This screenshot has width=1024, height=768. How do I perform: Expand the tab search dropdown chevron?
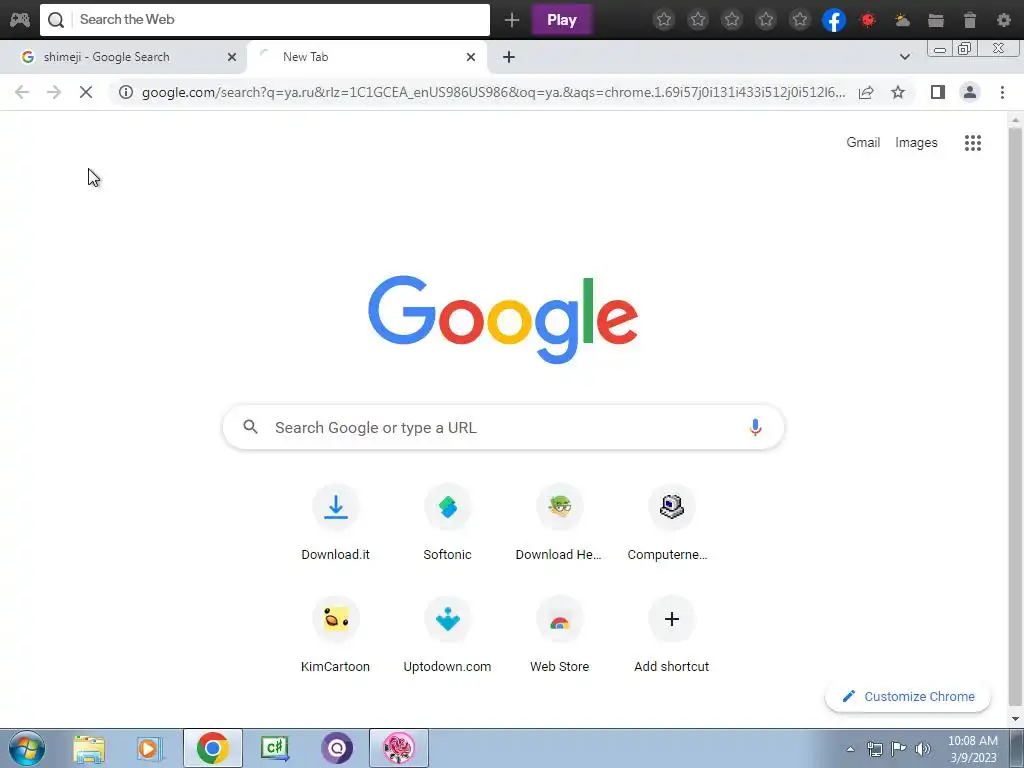[x=904, y=57]
